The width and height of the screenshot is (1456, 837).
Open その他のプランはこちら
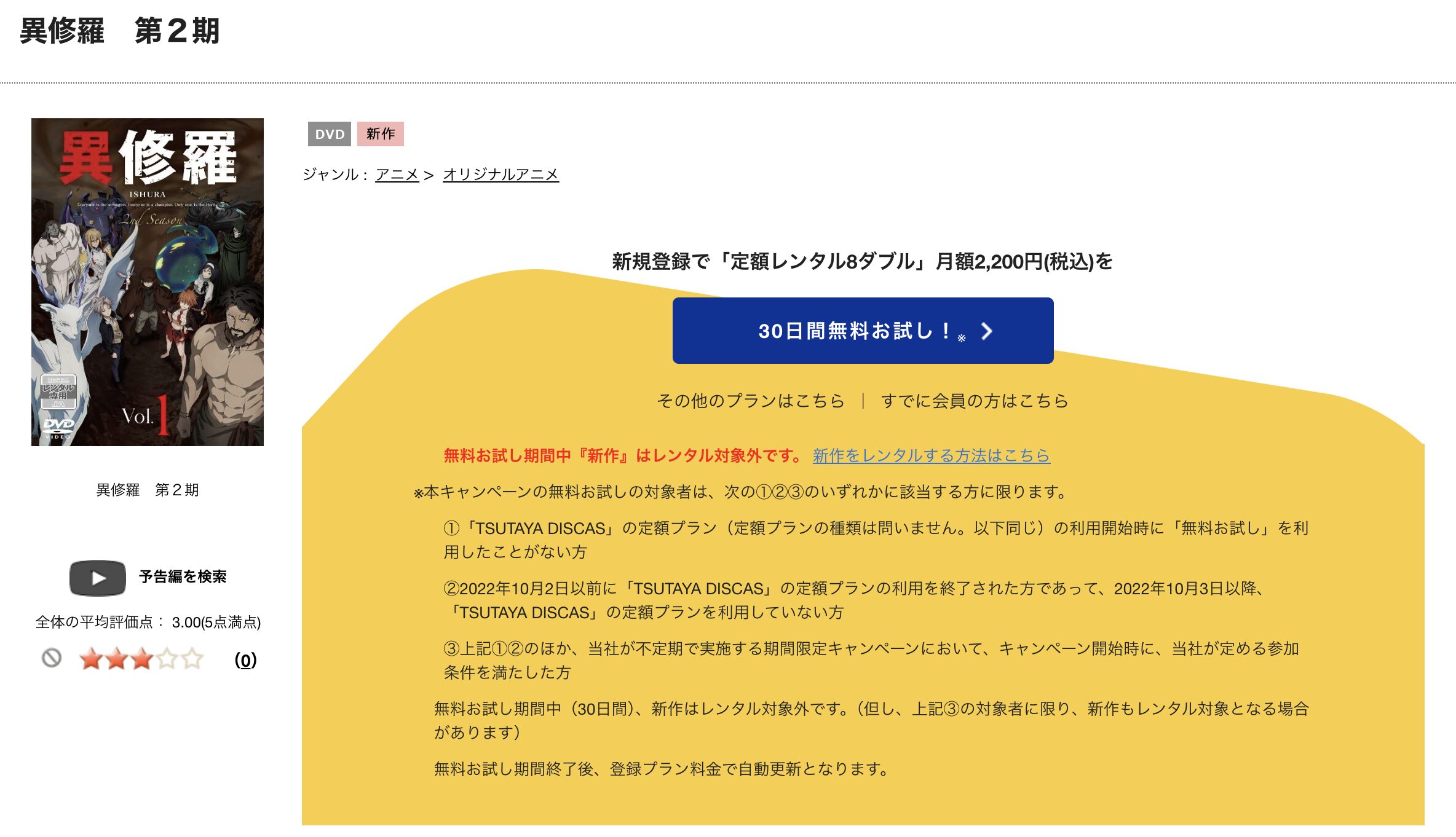tap(751, 401)
